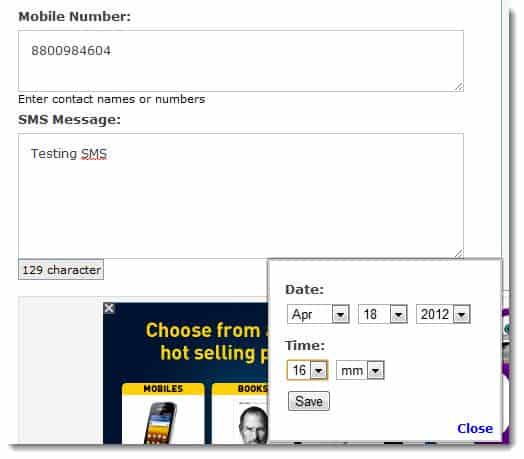Click the 129 character counter box
The height and width of the screenshot is (459, 524).
click(61, 269)
